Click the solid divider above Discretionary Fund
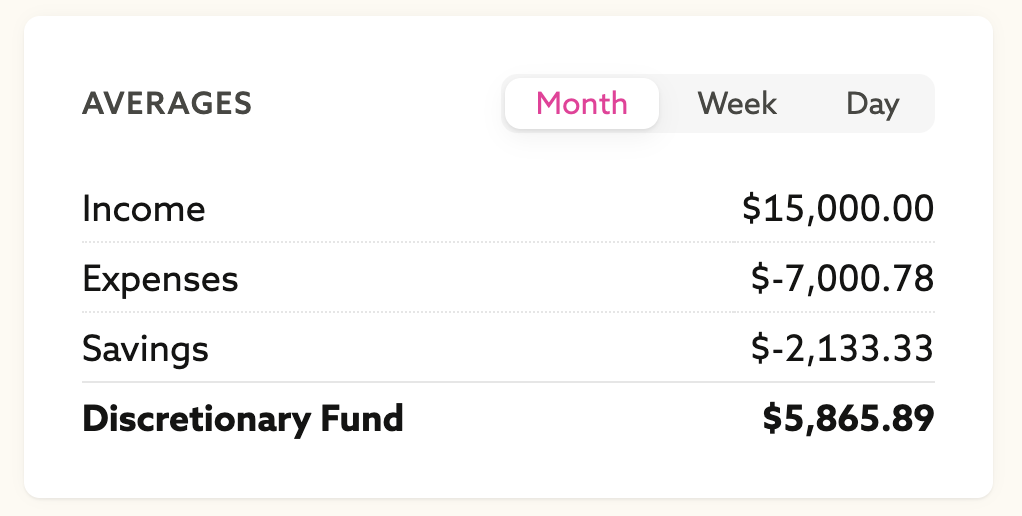The height and width of the screenshot is (516, 1022). [508, 382]
